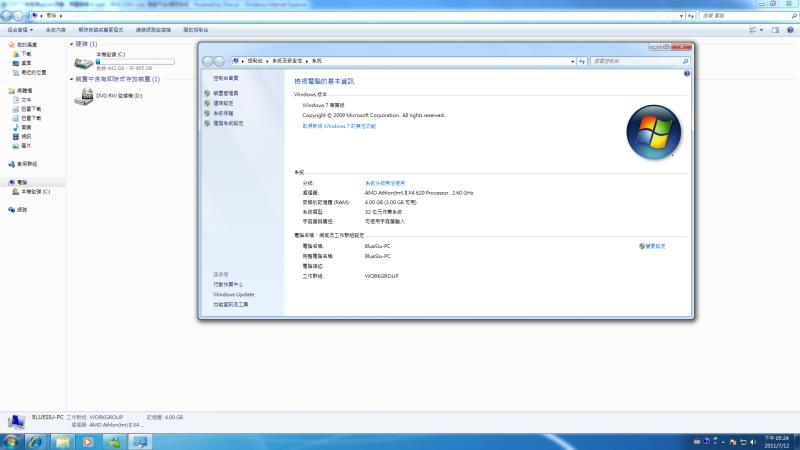Click the volume speaker icon in tray
Image resolution: width=800 pixels, height=450 pixels.
pyautogui.click(x=753, y=442)
